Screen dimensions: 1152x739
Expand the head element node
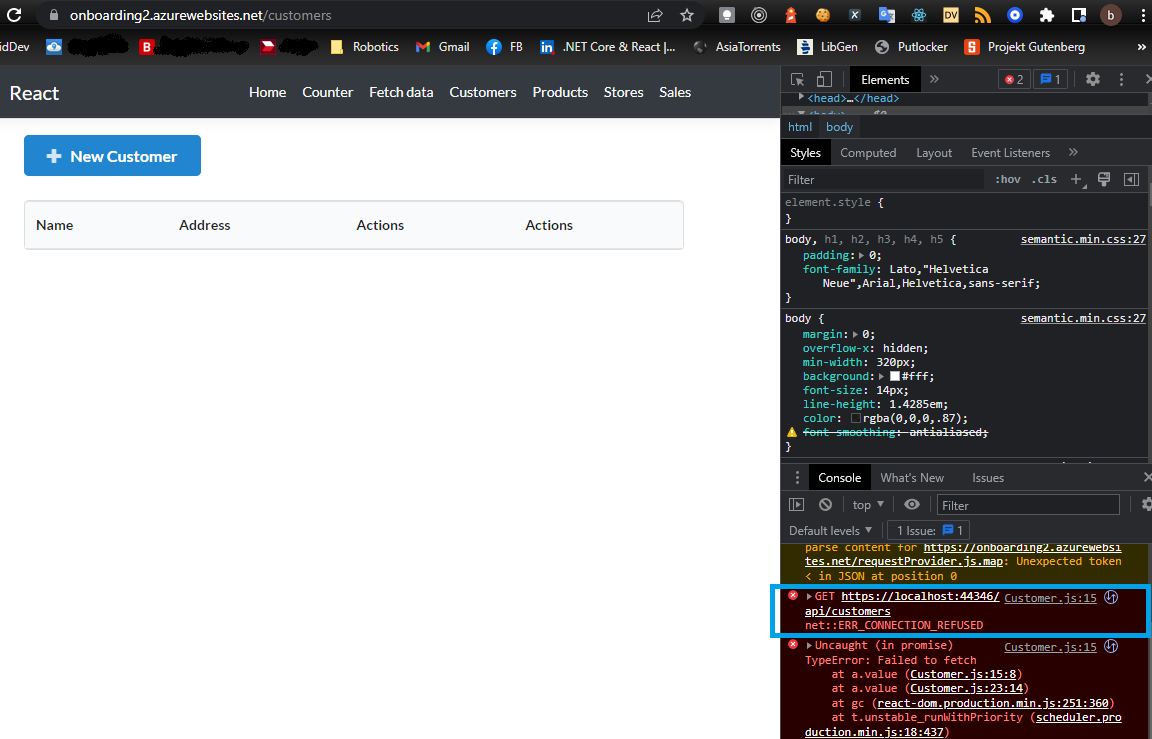tap(801, 98)
